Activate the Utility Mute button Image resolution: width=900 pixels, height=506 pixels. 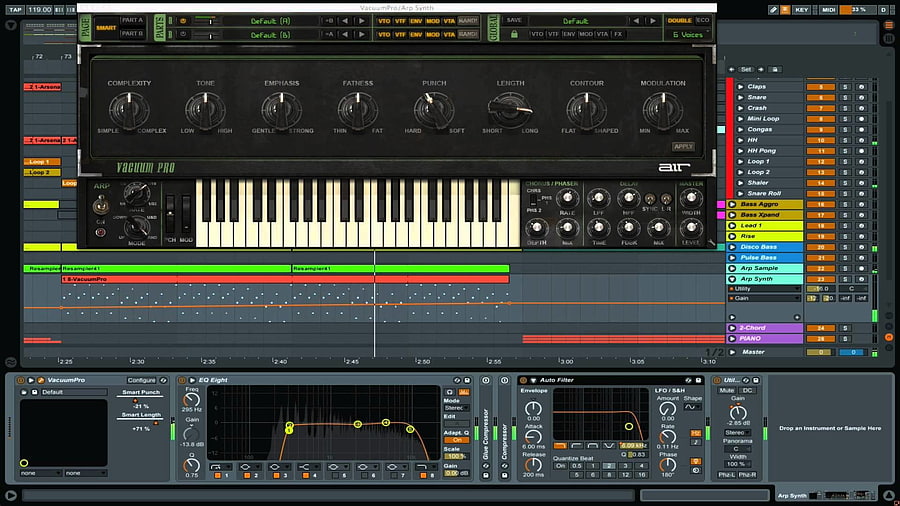[727, 390]
